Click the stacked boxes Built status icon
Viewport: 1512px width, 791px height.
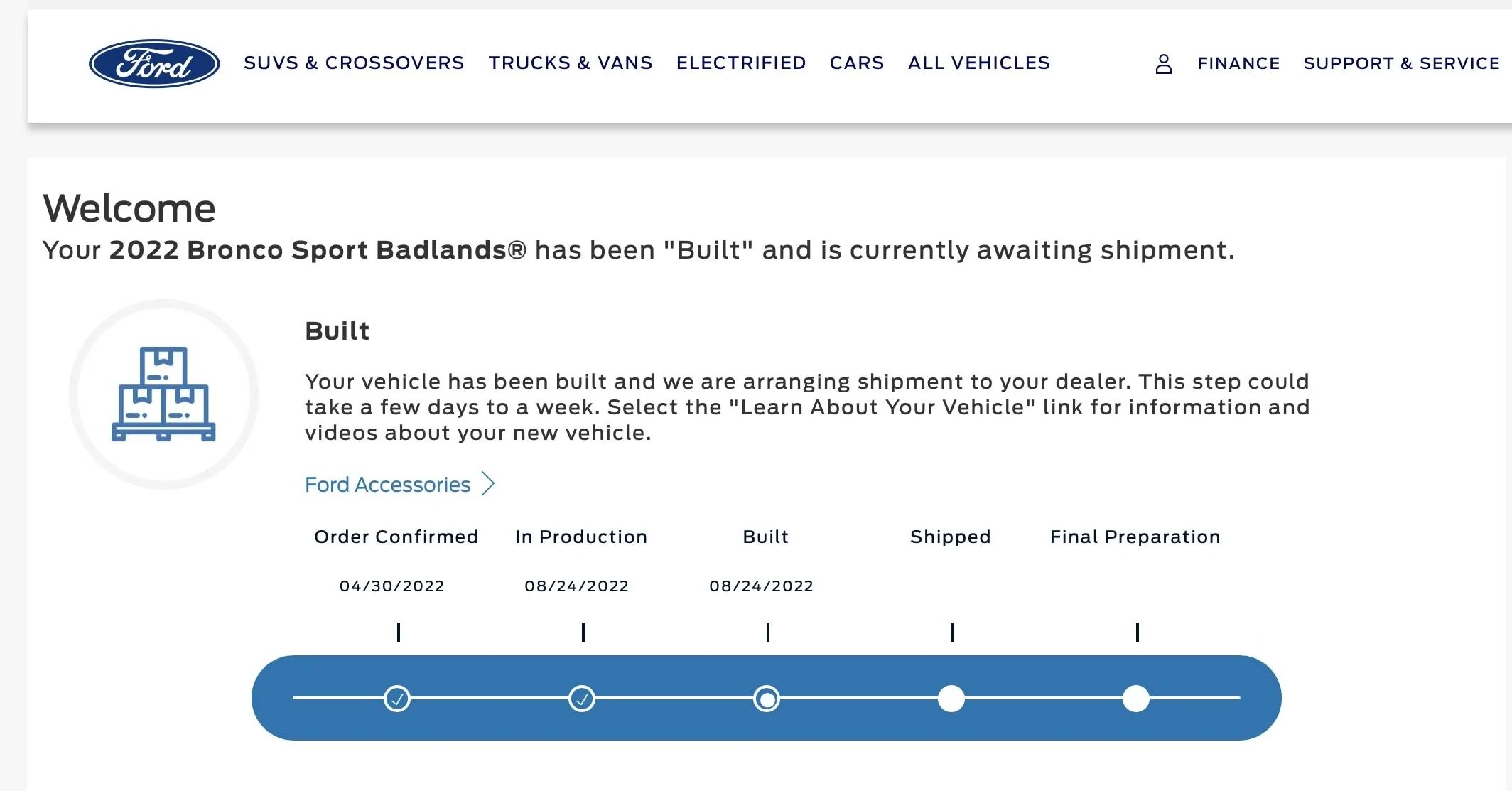tap(163, 394)
